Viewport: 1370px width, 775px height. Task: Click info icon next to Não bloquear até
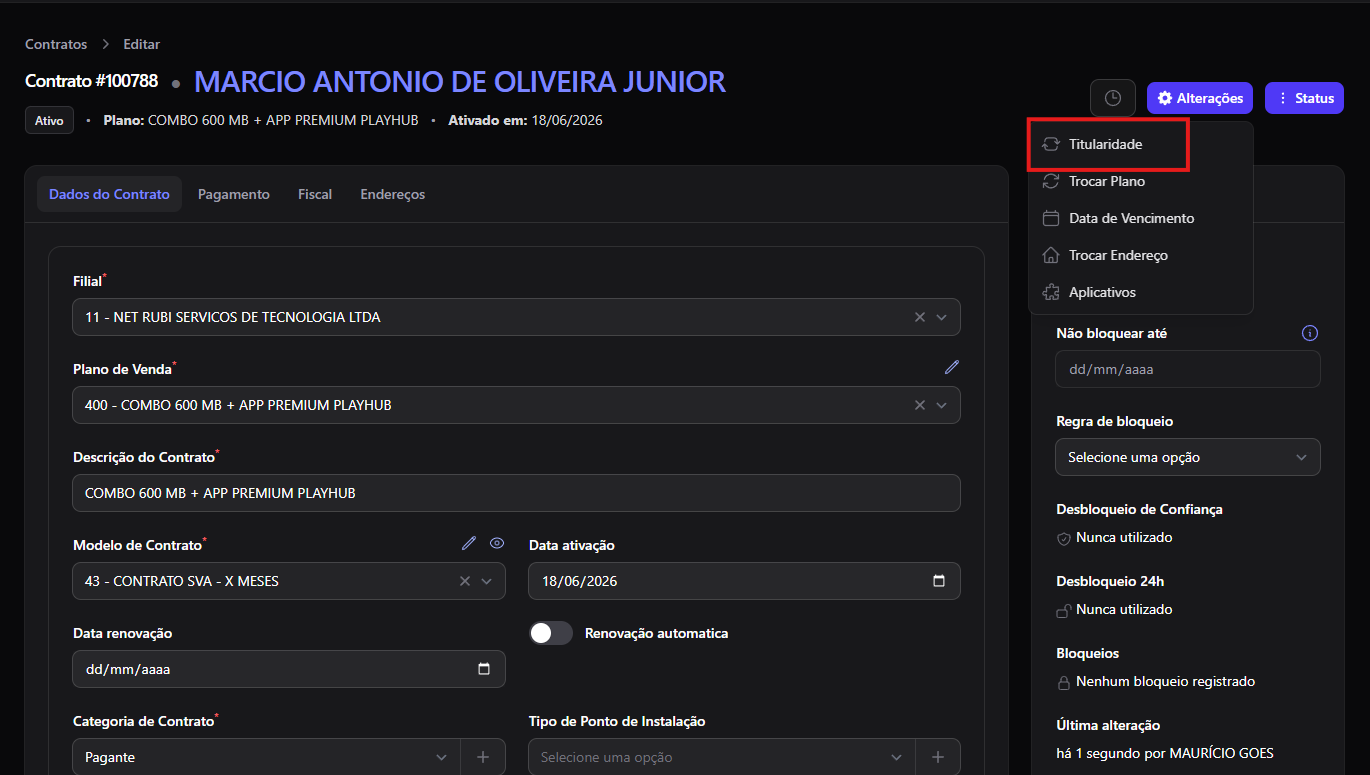point(1310,333)
